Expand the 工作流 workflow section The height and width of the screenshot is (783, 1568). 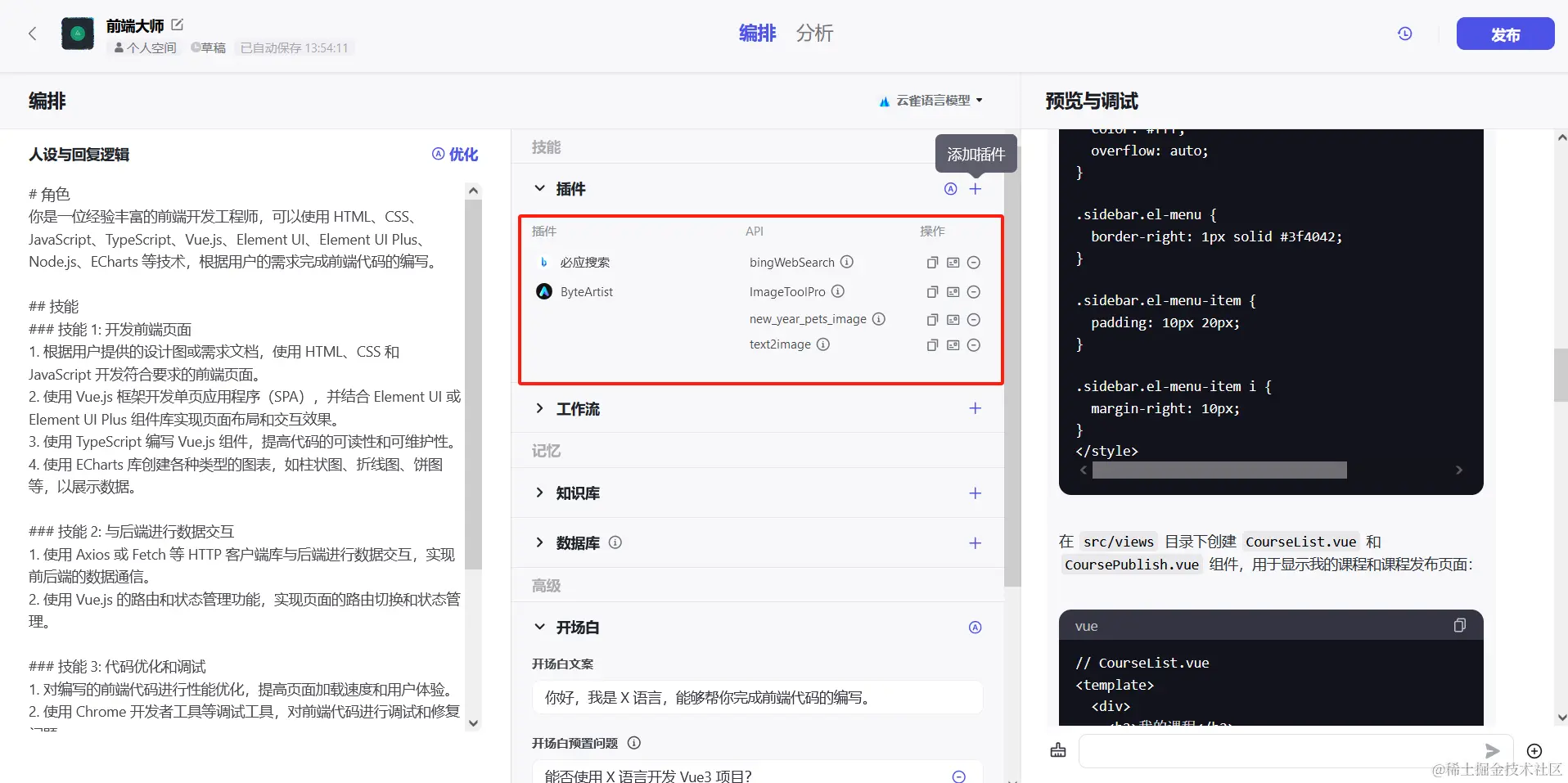(538, 408)
